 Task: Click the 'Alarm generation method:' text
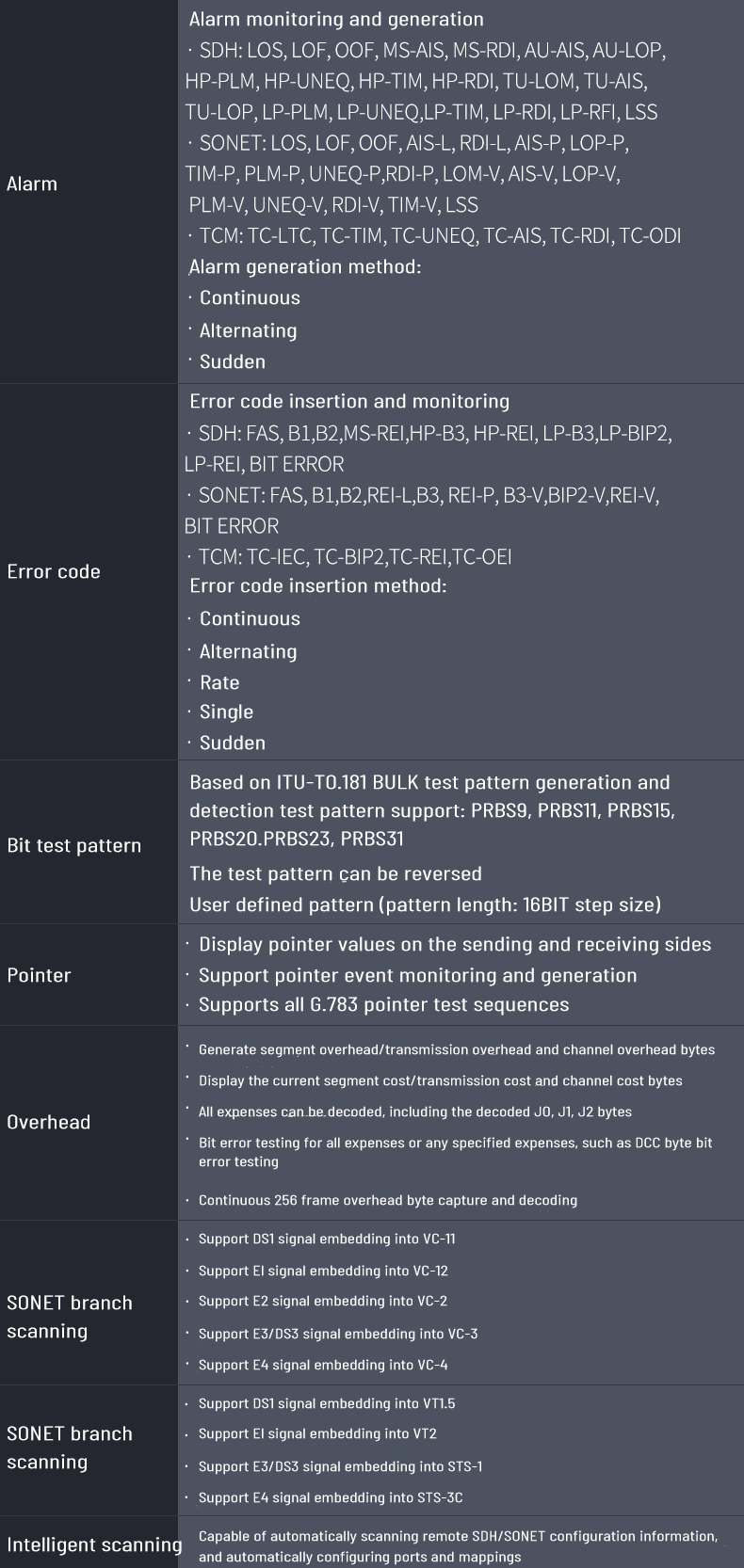point(305,266)
